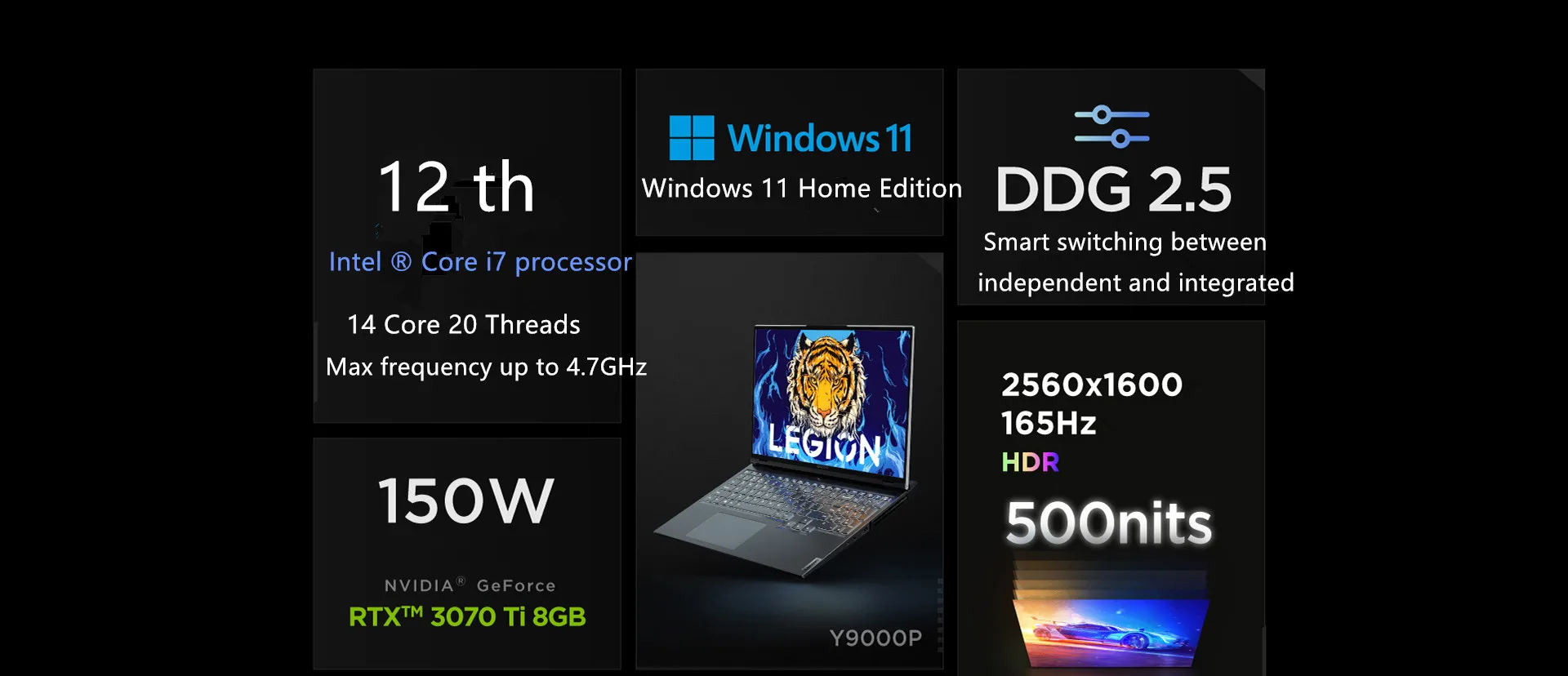Click the 2560x1600 resolution text

tap(1092, 385)
